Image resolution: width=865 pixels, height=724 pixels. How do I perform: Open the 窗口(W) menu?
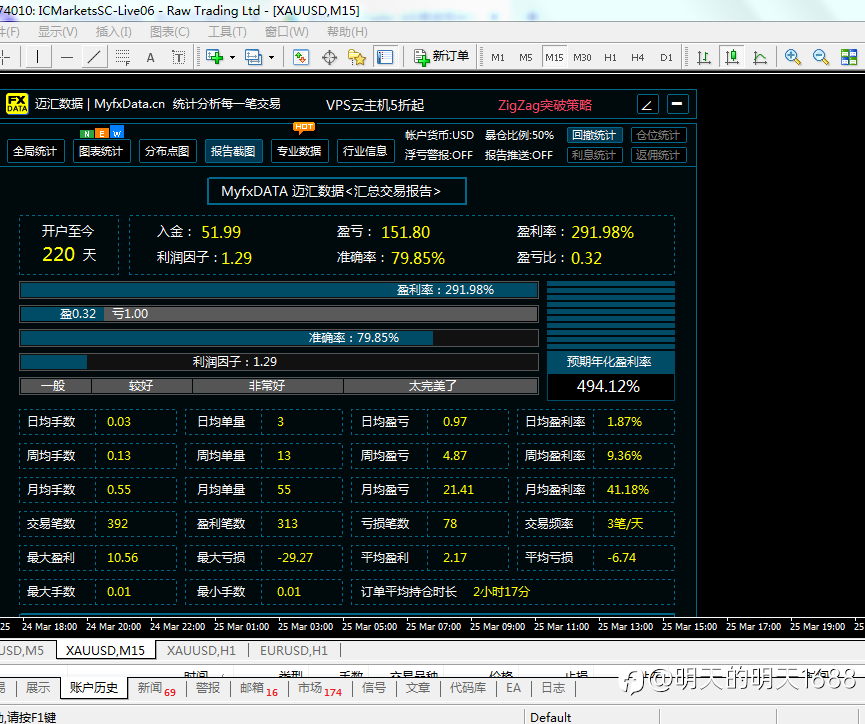click(x=287, y=32)
